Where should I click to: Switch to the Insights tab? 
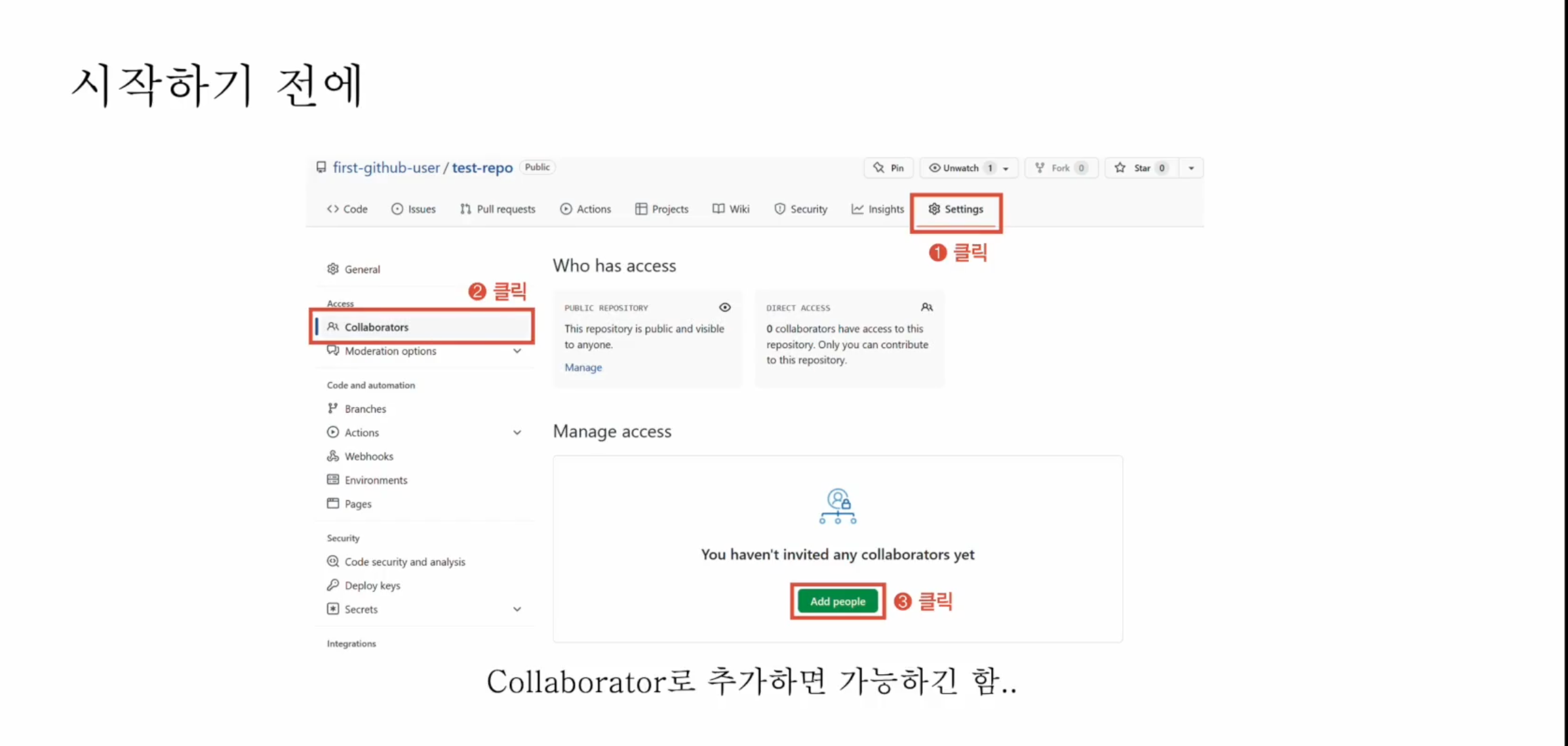(877, 209)
